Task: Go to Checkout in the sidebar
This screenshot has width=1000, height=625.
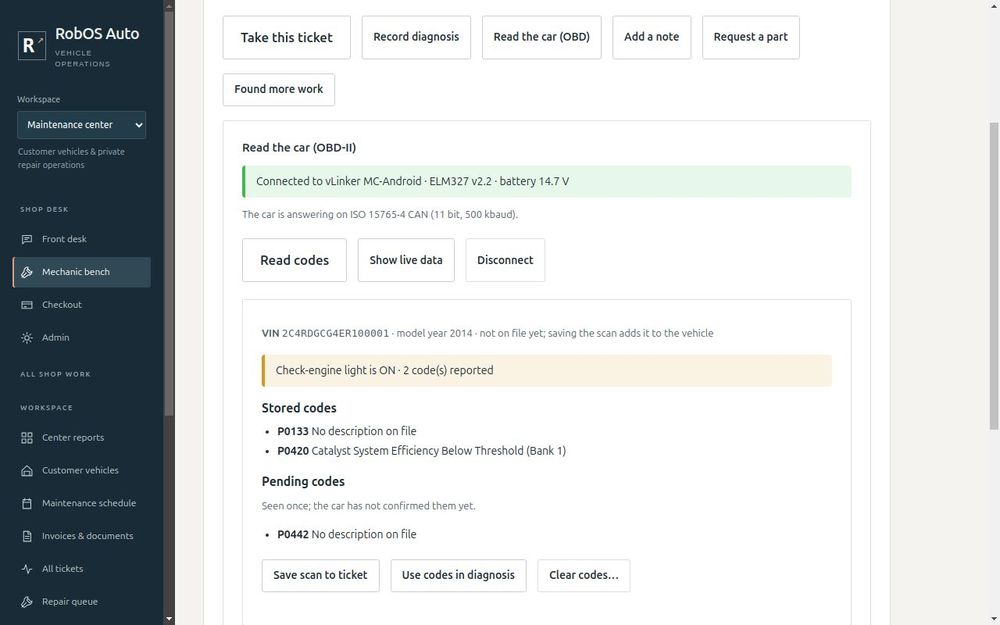Action: pos(82,305)
